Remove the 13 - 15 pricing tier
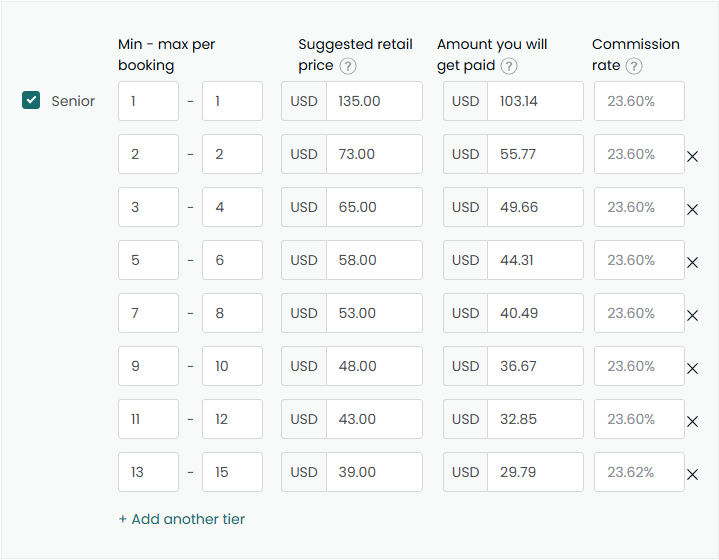Image resolution: width=719 pixels, height=560 pixels. [x=692, y=474]
